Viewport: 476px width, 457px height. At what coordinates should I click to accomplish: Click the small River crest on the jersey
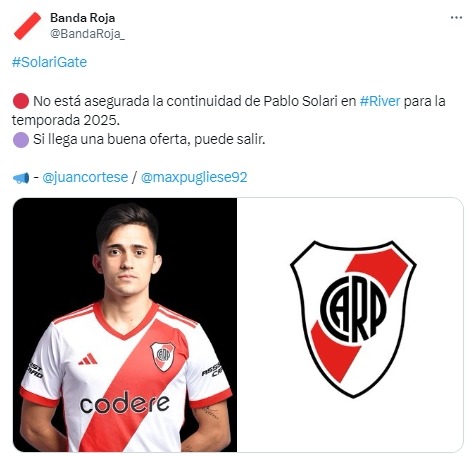coord(163,356)
